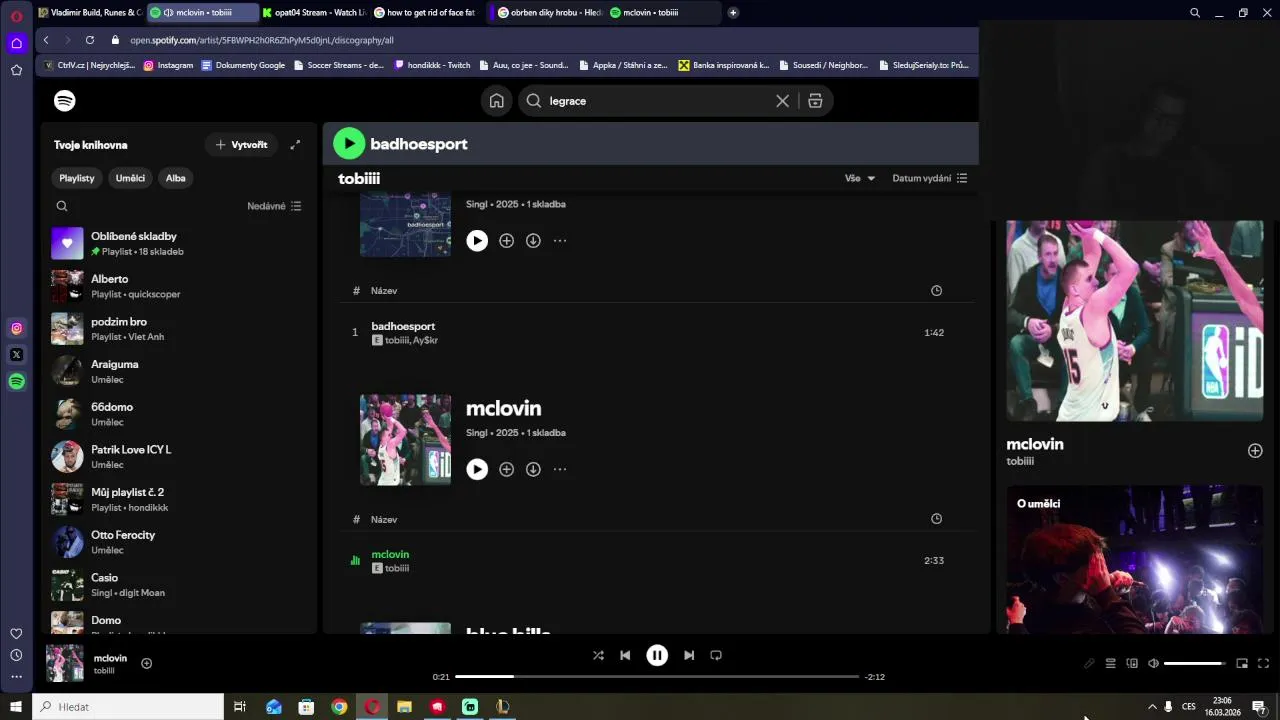Toggle fullscreen player view
This screenshot has height=720, width=1280.
1263,663
